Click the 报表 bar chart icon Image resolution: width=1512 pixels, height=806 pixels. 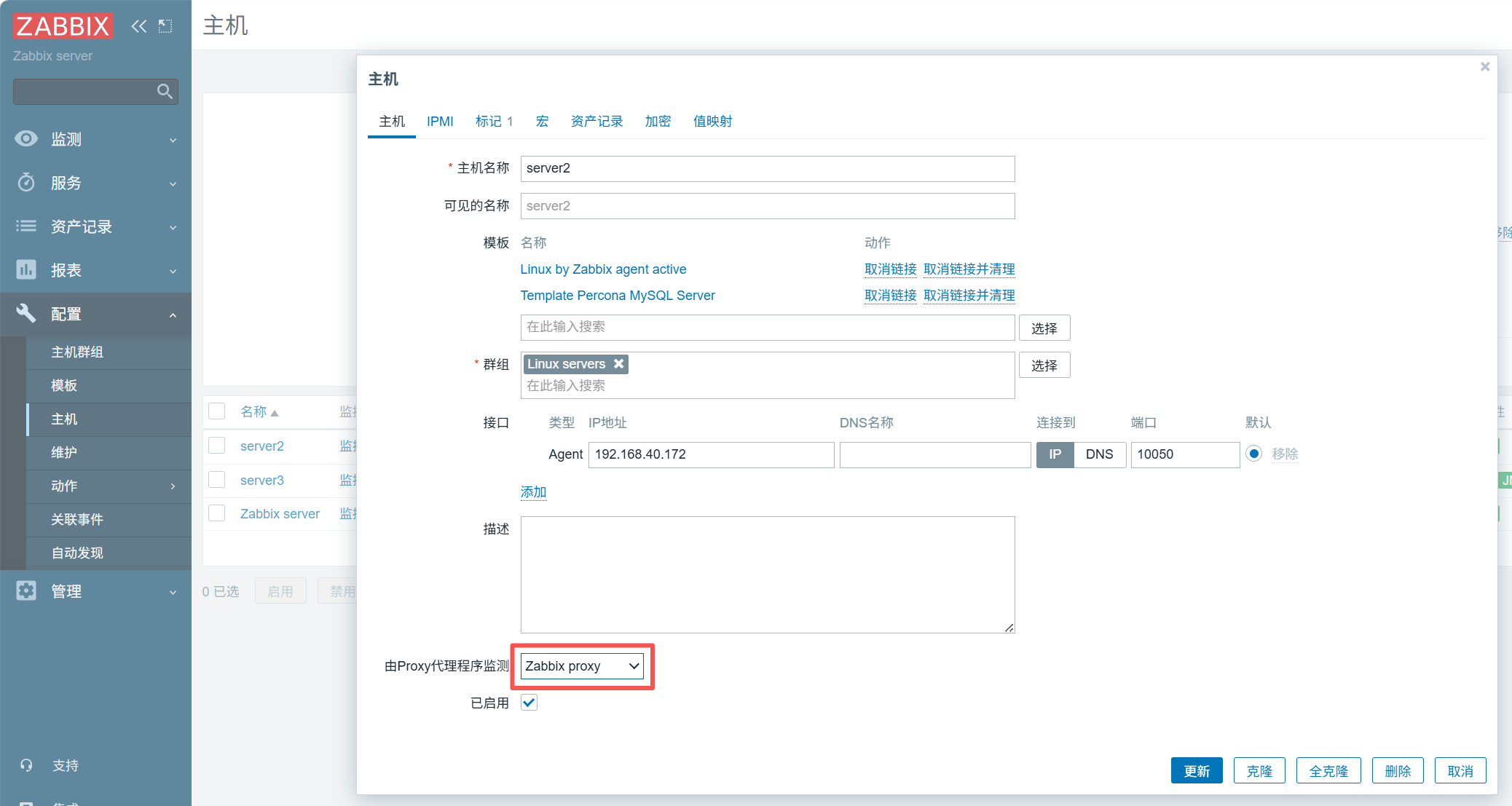[26, 269]
